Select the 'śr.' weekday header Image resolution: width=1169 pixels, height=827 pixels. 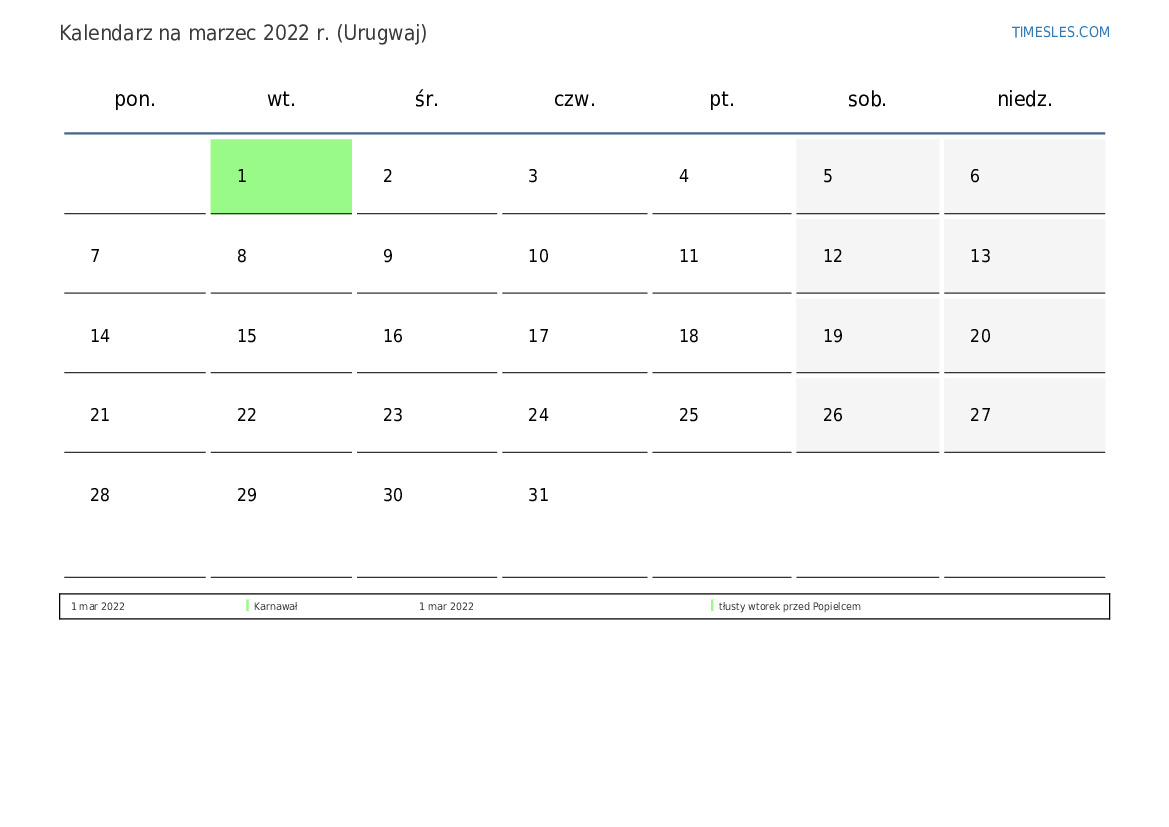point(426,99)
